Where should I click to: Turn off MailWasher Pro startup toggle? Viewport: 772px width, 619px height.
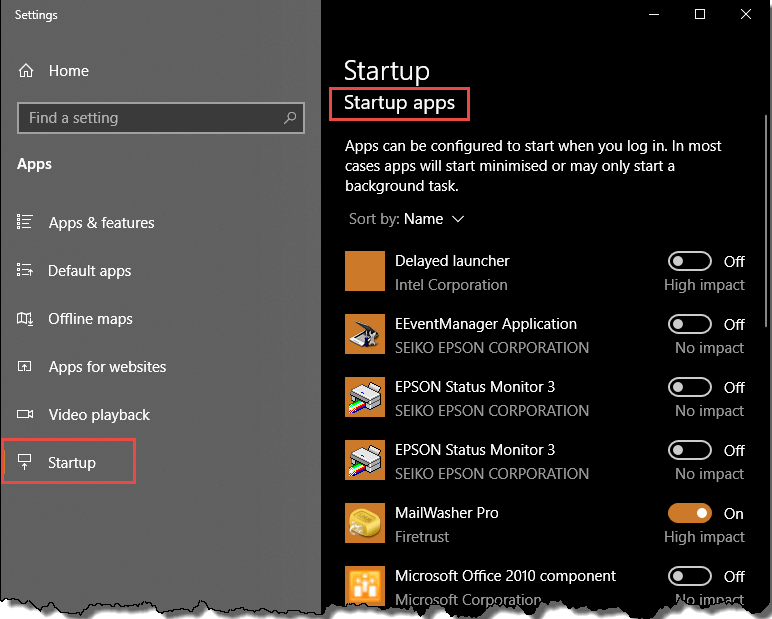(x=689, y=513)
